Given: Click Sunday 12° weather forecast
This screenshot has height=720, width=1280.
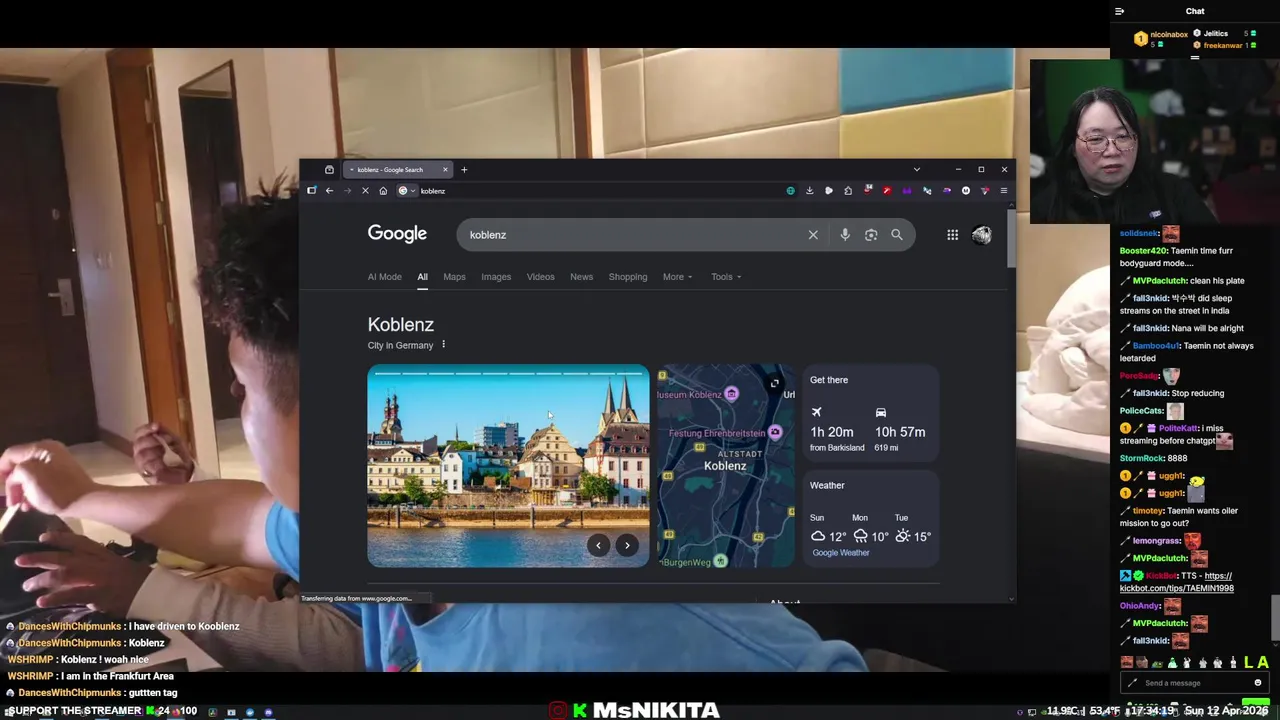Looking at the screenshot, I should click(828, 529).
